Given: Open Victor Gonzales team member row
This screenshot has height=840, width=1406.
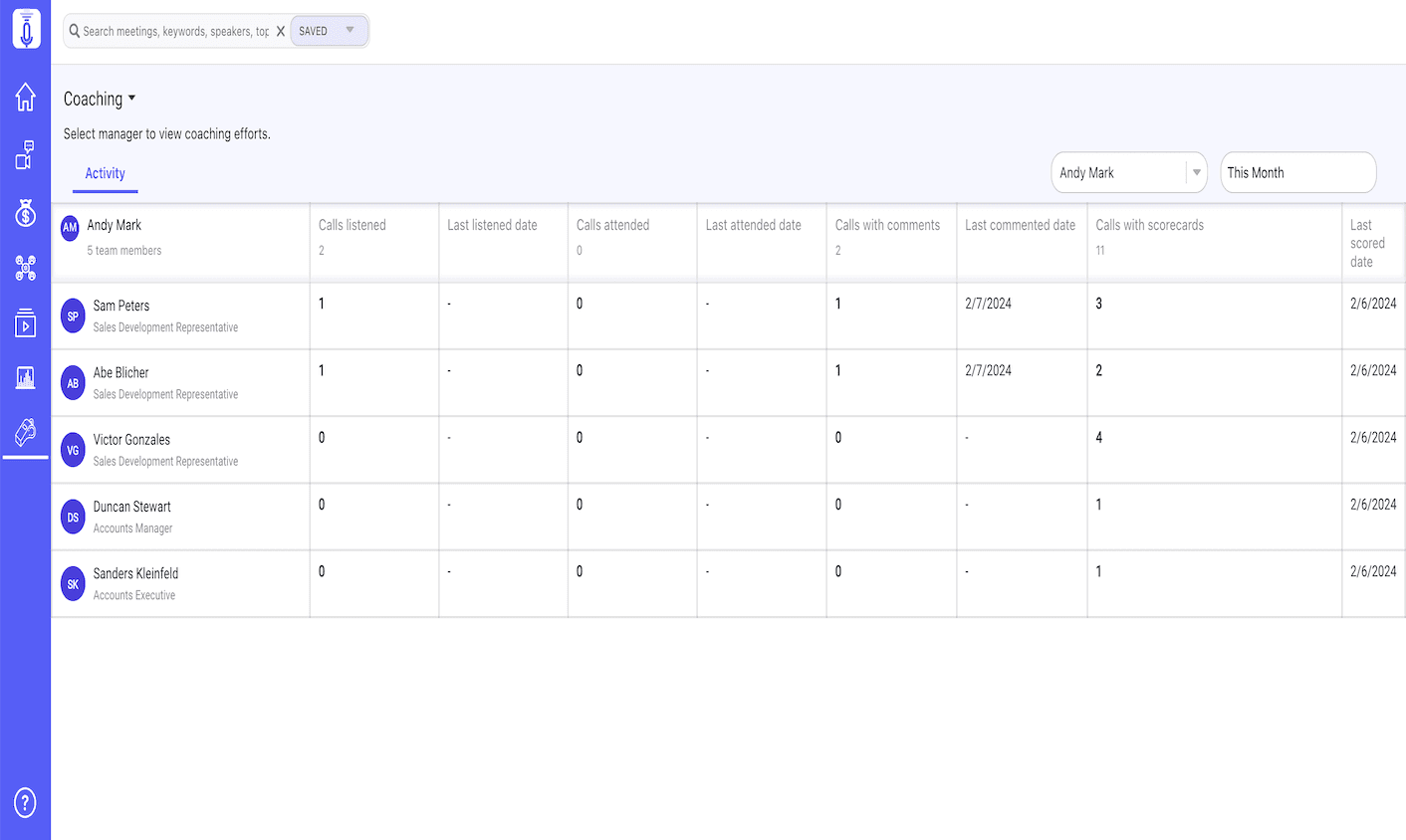Looking at the screenshot, I should 131,440.
